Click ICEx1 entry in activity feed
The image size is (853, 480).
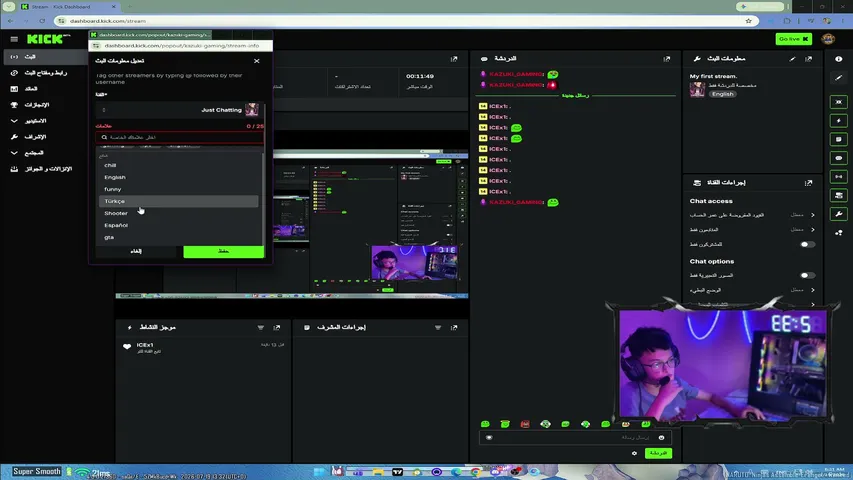201,347
